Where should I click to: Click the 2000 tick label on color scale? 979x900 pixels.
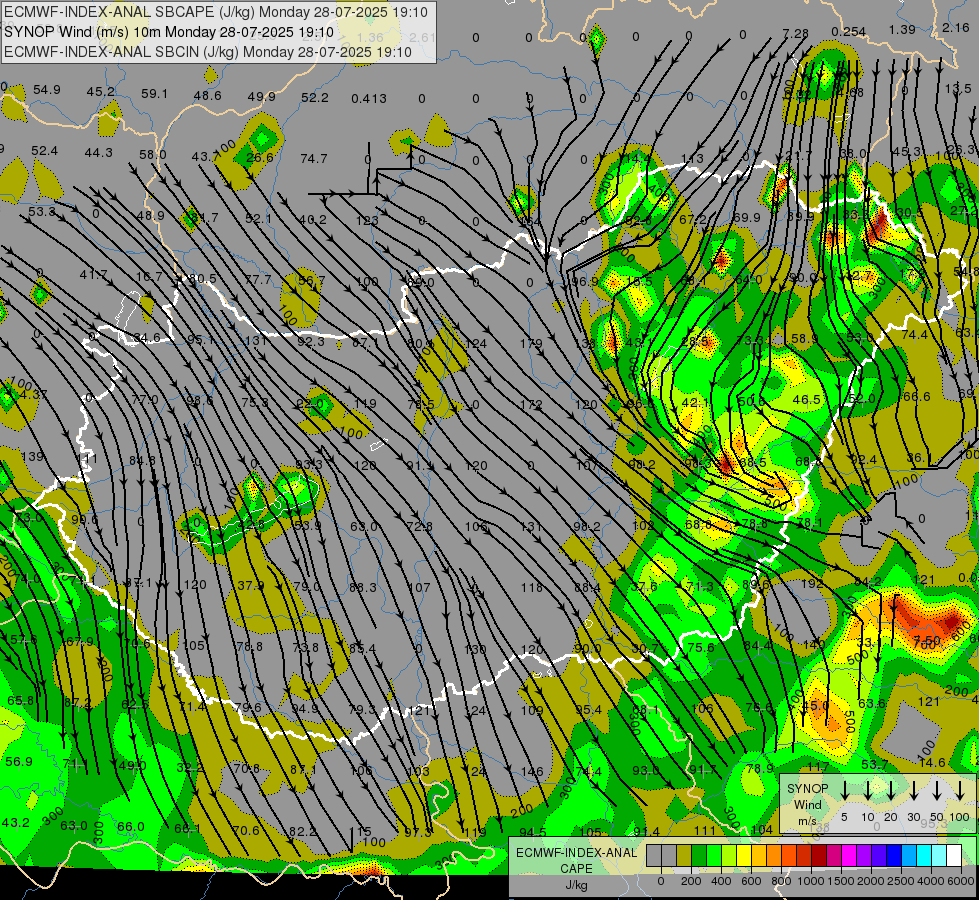(x=871, y=881)
